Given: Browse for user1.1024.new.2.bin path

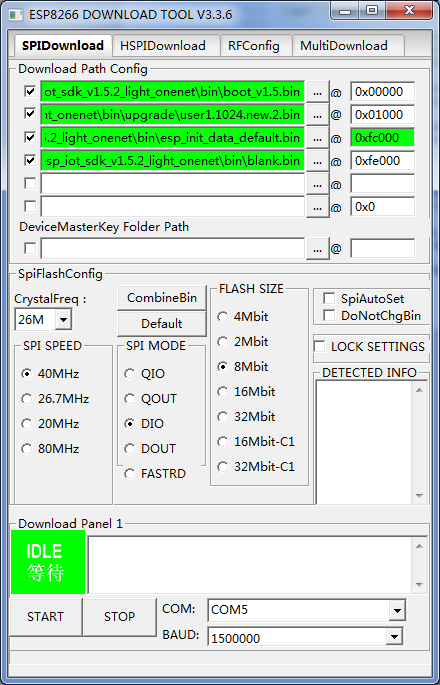Looking at the screenshot, I should pos(317,115).
